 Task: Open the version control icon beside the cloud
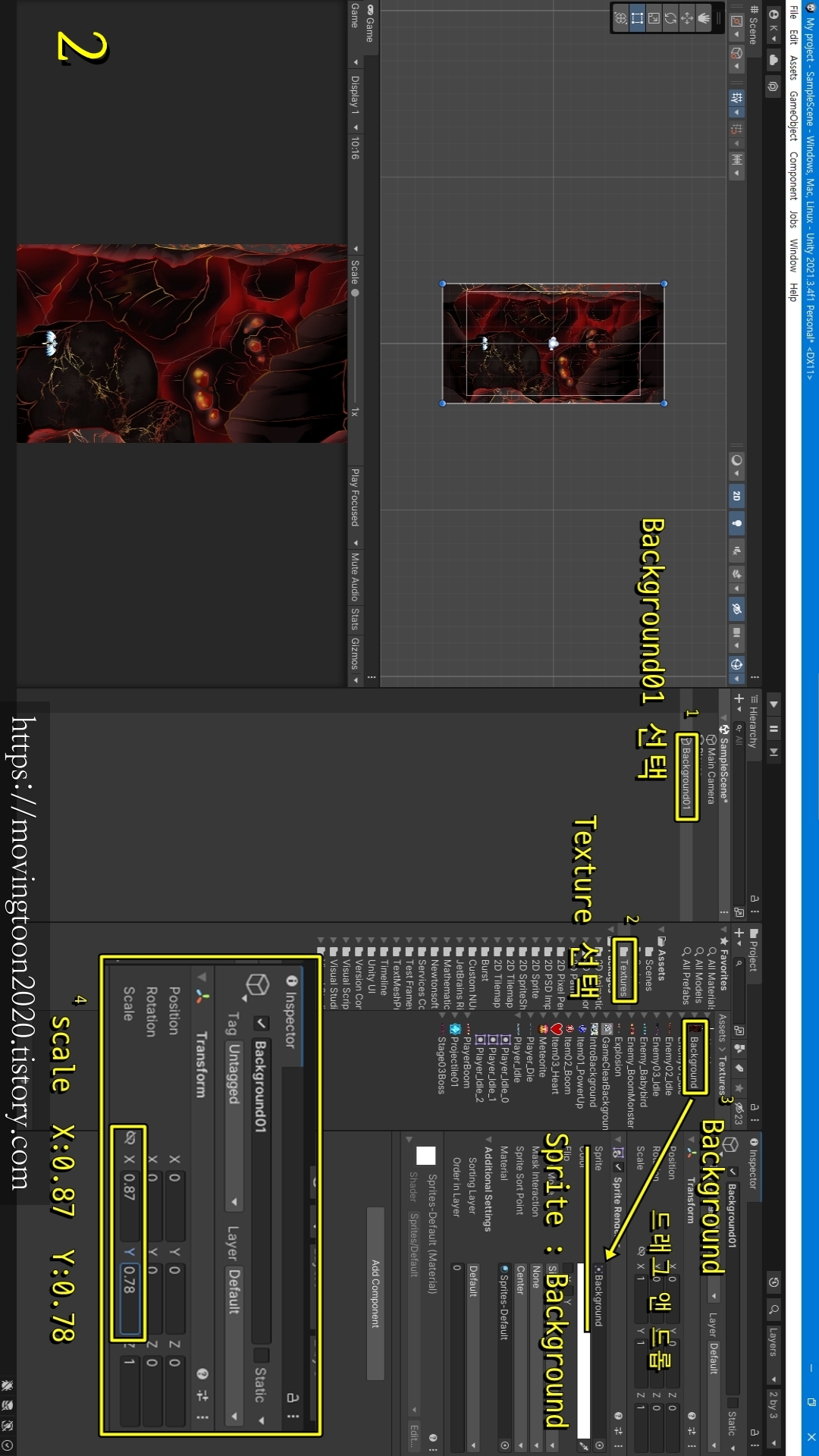click(x=773, y=86)
